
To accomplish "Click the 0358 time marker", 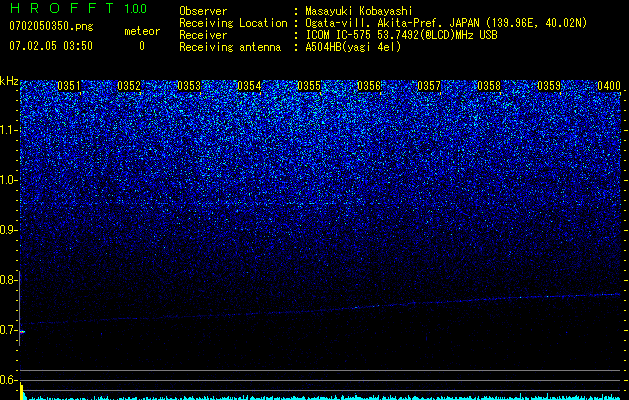I will (489, 86).
